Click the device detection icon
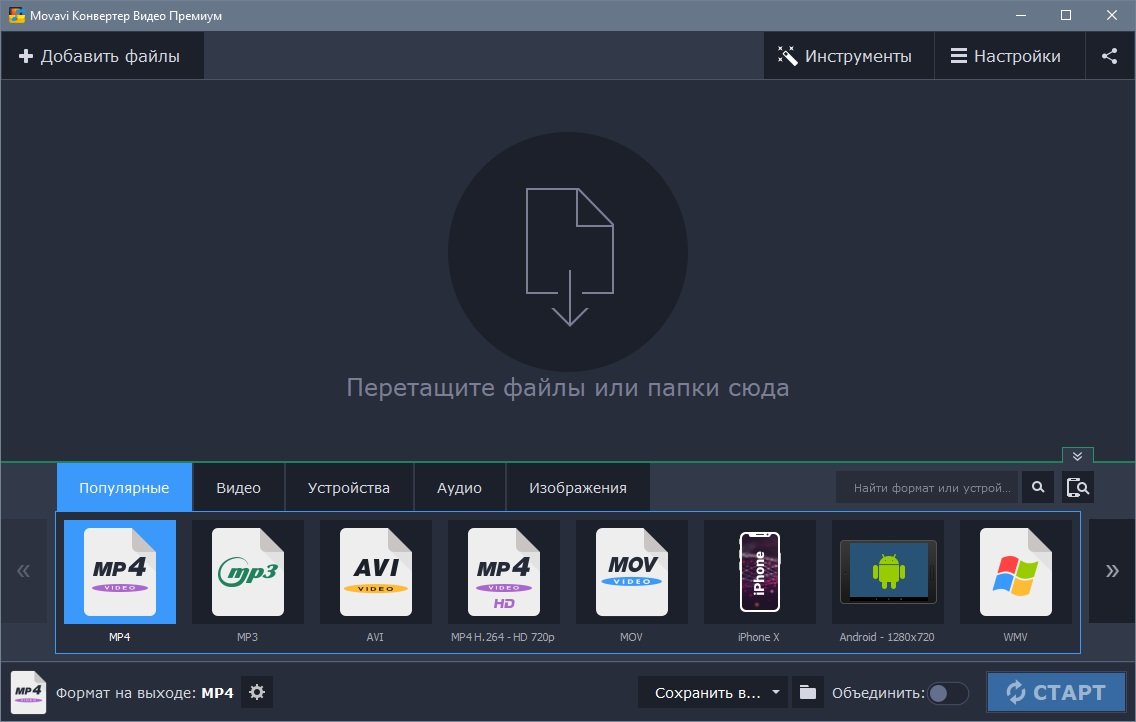 1077,488
